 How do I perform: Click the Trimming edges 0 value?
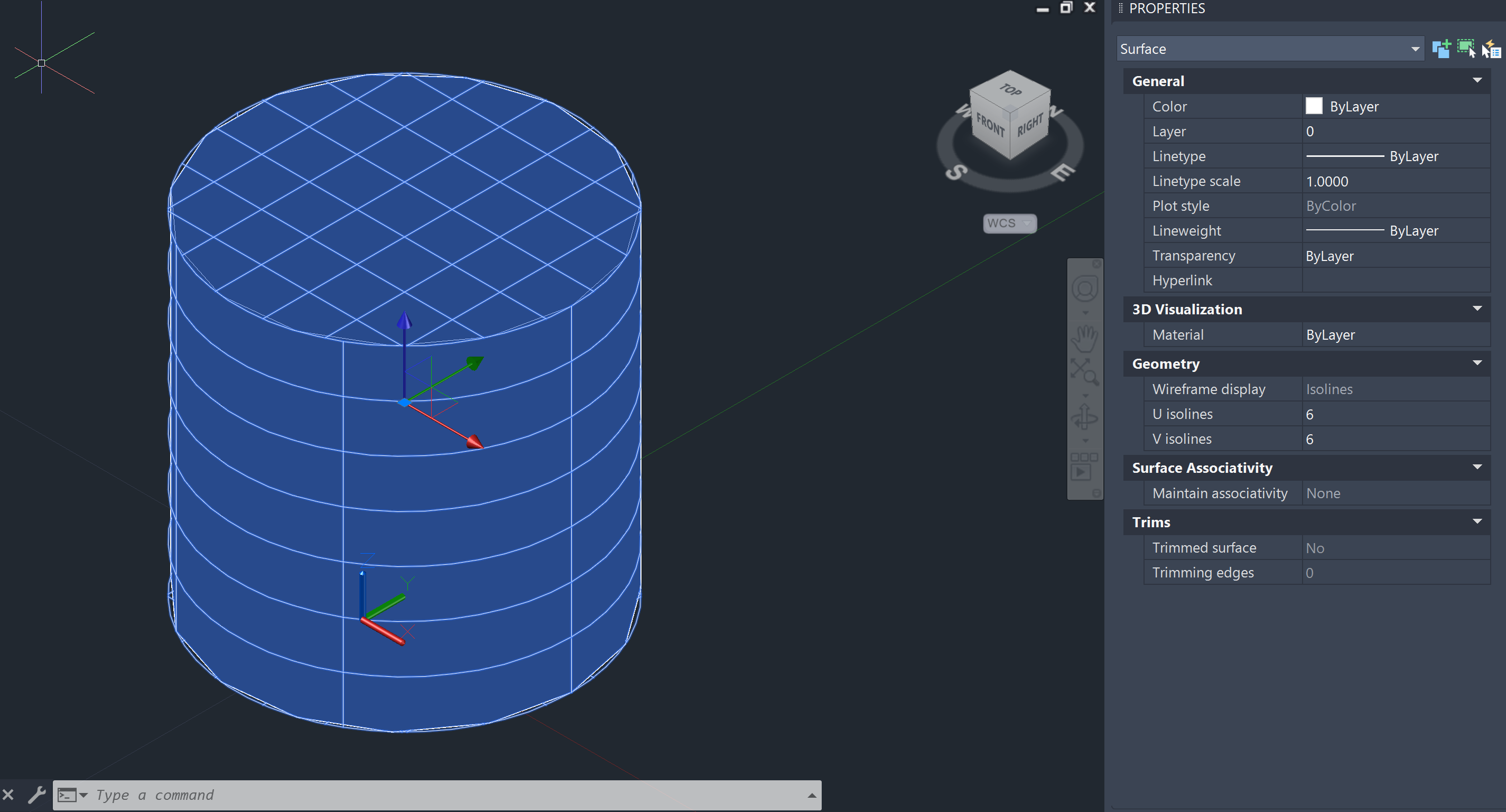pos(1396,573)
